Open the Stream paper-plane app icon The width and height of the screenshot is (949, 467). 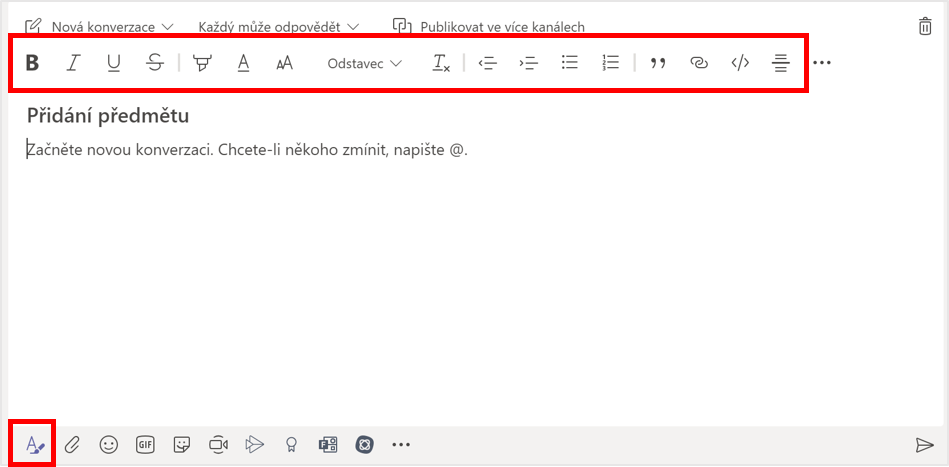pyautogui.click(x=255, y=445)
